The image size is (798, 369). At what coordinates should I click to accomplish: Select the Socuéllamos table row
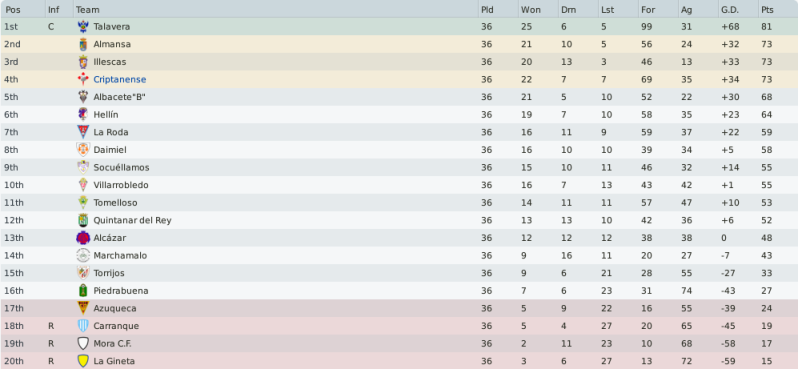pyautogui.click(x=399, y=167)
